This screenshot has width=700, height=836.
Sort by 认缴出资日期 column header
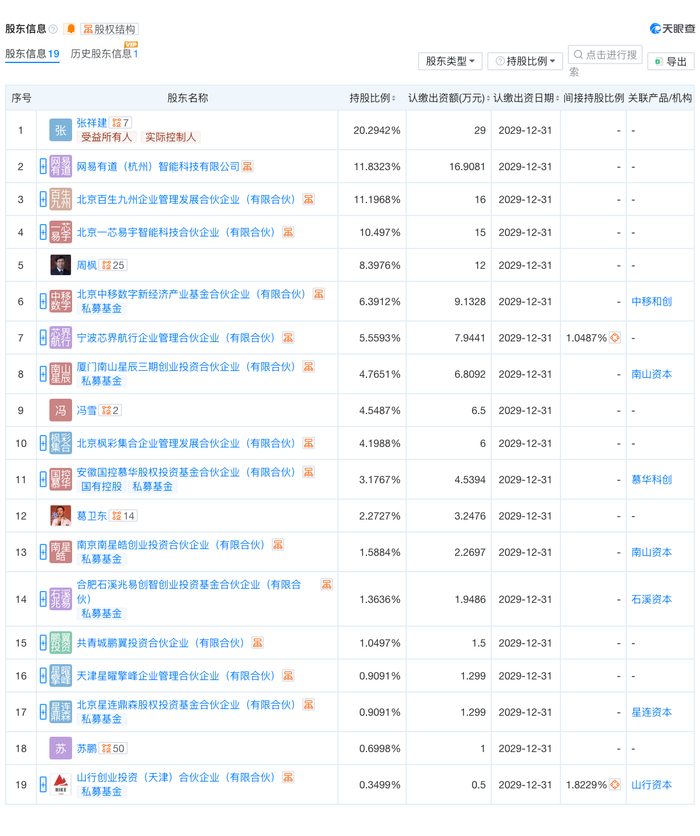tap(526, 98)
